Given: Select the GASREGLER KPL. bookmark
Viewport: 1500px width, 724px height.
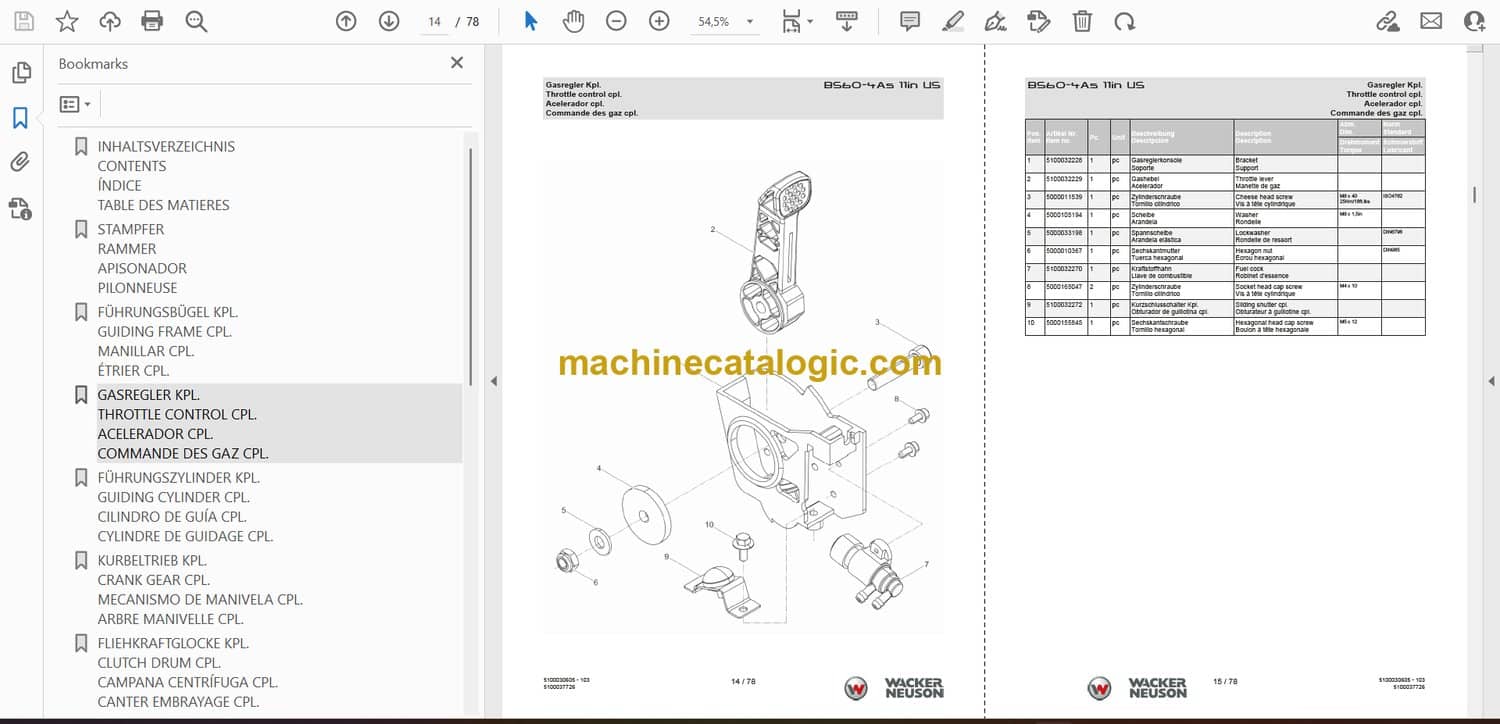Looking at the screenshot, I should coord(148,395).
